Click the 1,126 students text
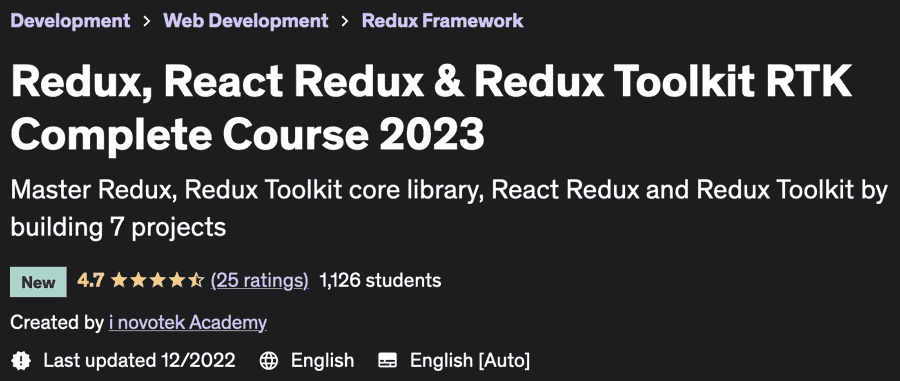900x381 pixels. tap(381, 281)
